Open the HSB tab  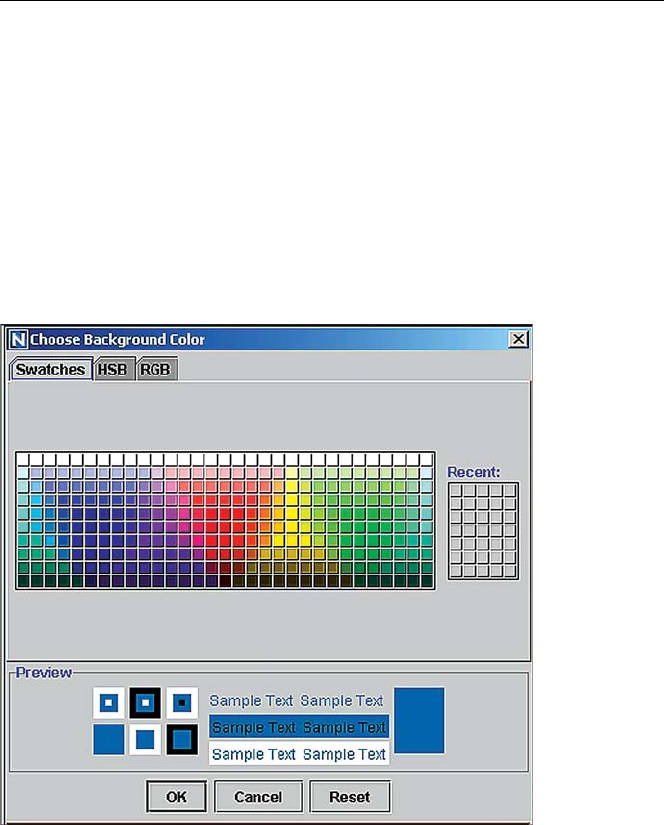tap(113, 369)
